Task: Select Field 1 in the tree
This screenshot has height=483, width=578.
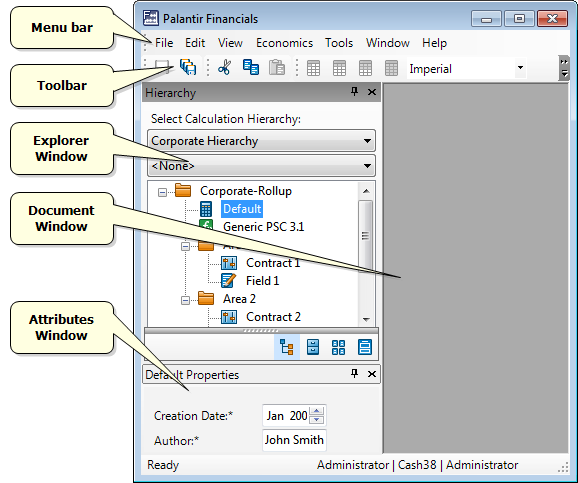Action: 262,281
